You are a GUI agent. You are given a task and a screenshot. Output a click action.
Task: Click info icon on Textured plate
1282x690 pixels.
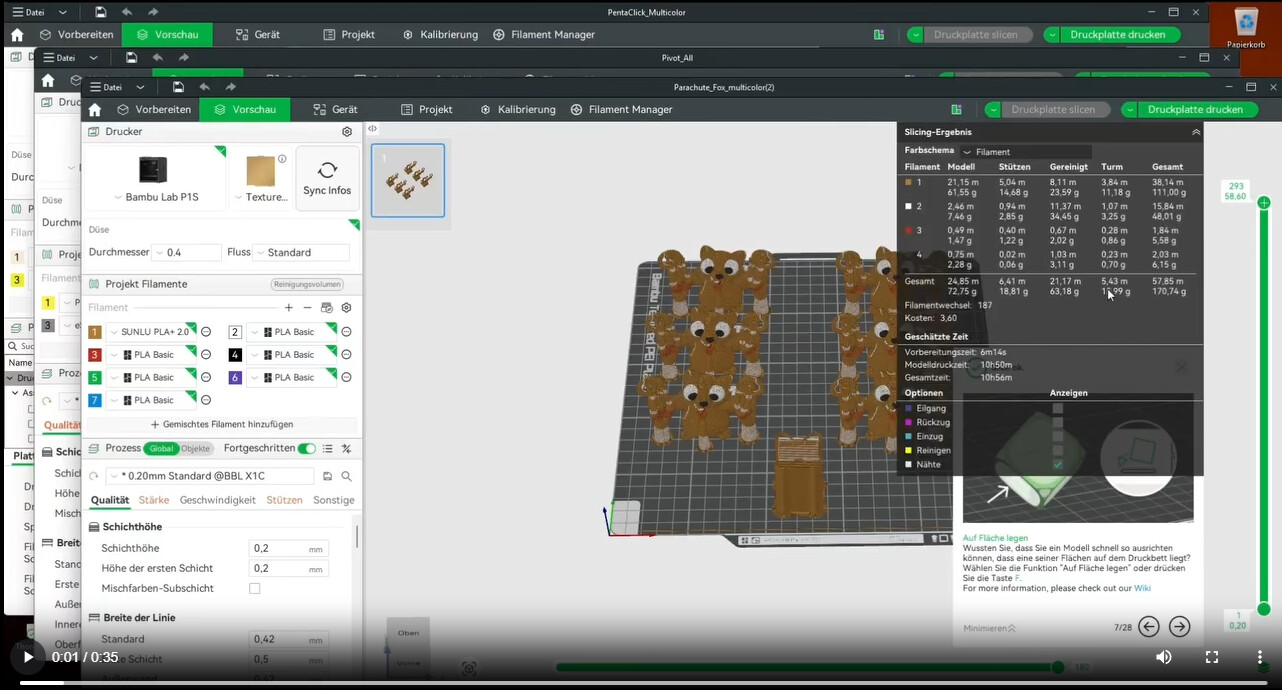coord(282,159)
